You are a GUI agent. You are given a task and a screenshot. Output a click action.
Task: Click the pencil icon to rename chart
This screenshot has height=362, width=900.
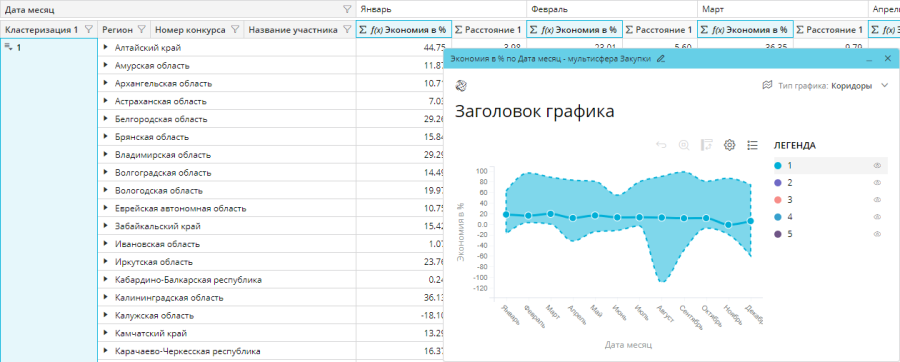(661, 59)
